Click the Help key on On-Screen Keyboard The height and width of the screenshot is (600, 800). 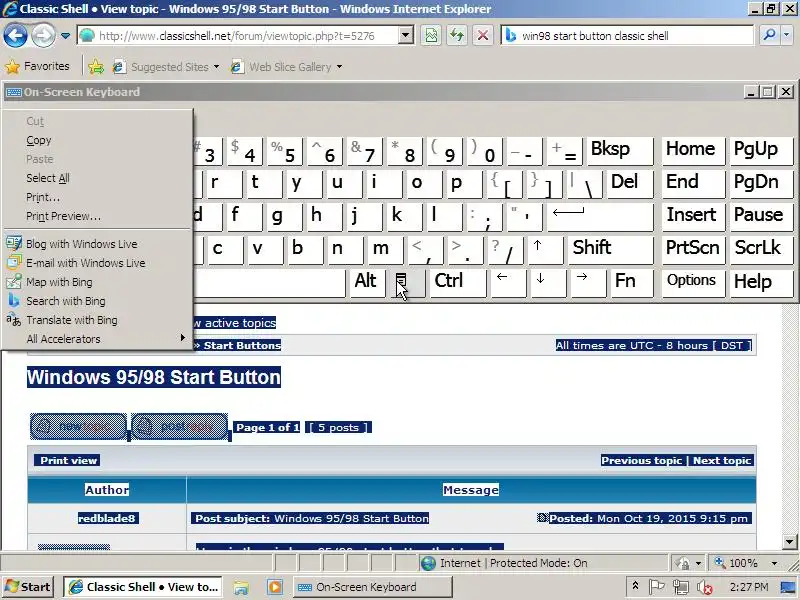(761, 283)
